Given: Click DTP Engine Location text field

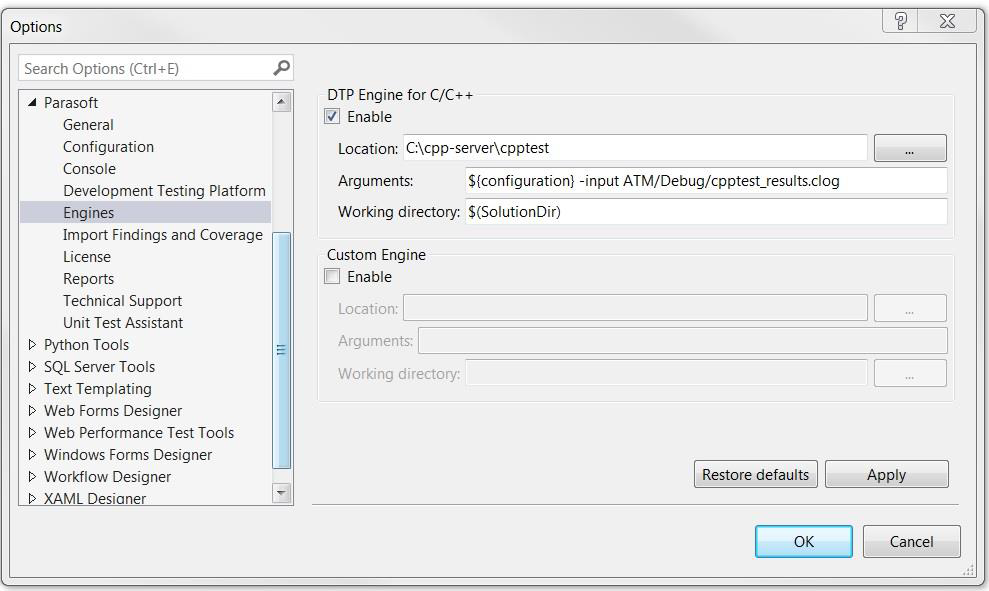Looking at the screenshot, I should (x=635, y=148).
